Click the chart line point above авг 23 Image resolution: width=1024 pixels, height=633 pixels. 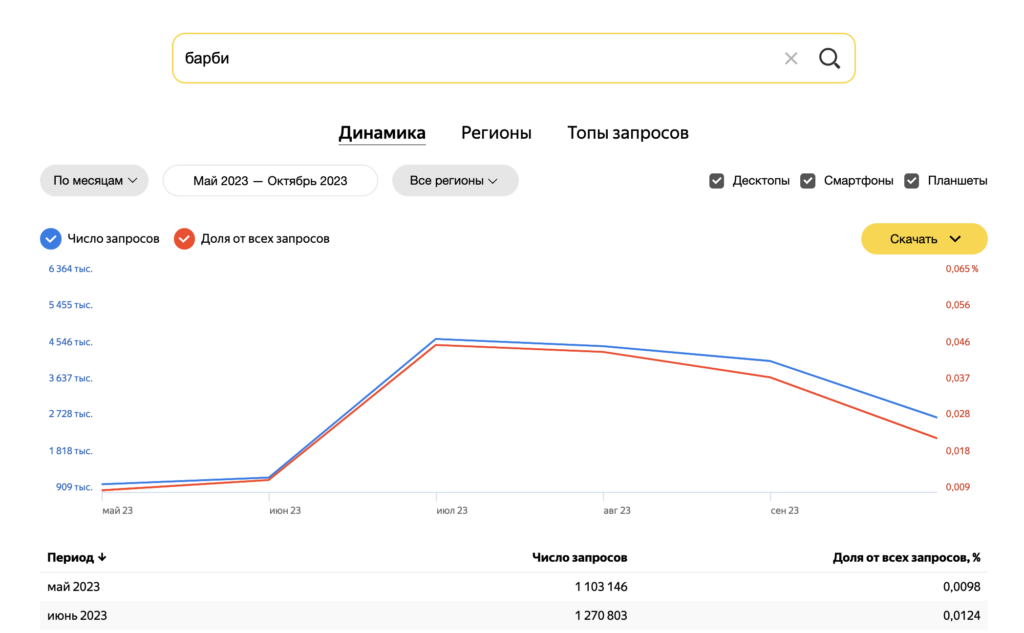pos(603,347)
